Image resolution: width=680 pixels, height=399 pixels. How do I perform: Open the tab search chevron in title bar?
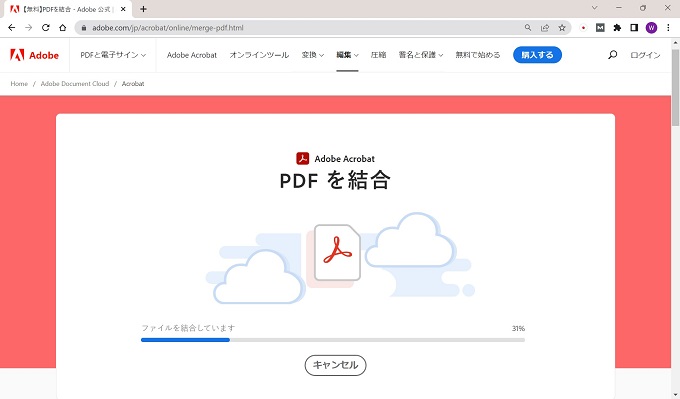click(595, 8)
